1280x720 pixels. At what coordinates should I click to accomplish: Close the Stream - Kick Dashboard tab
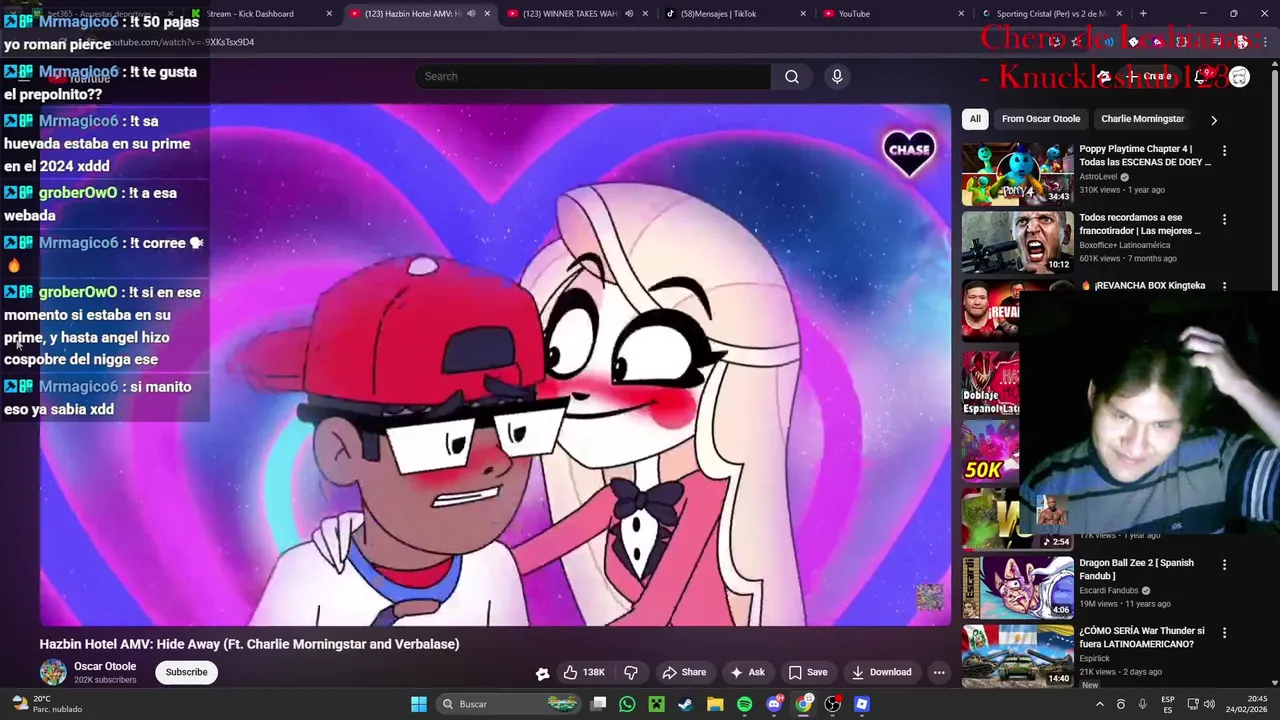pyautogui.click(x=329, y=14)
